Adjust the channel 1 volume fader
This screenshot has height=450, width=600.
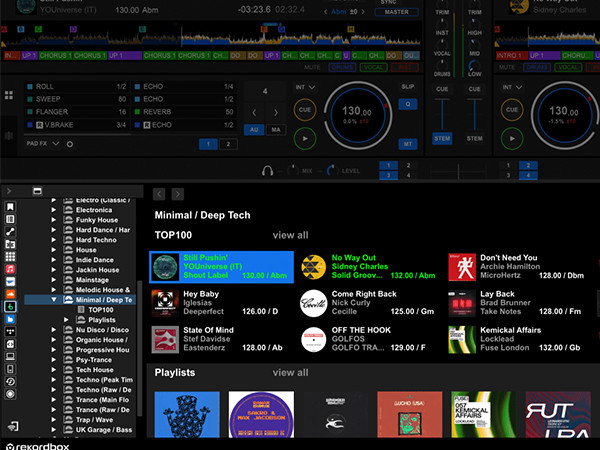click(442, 115)
